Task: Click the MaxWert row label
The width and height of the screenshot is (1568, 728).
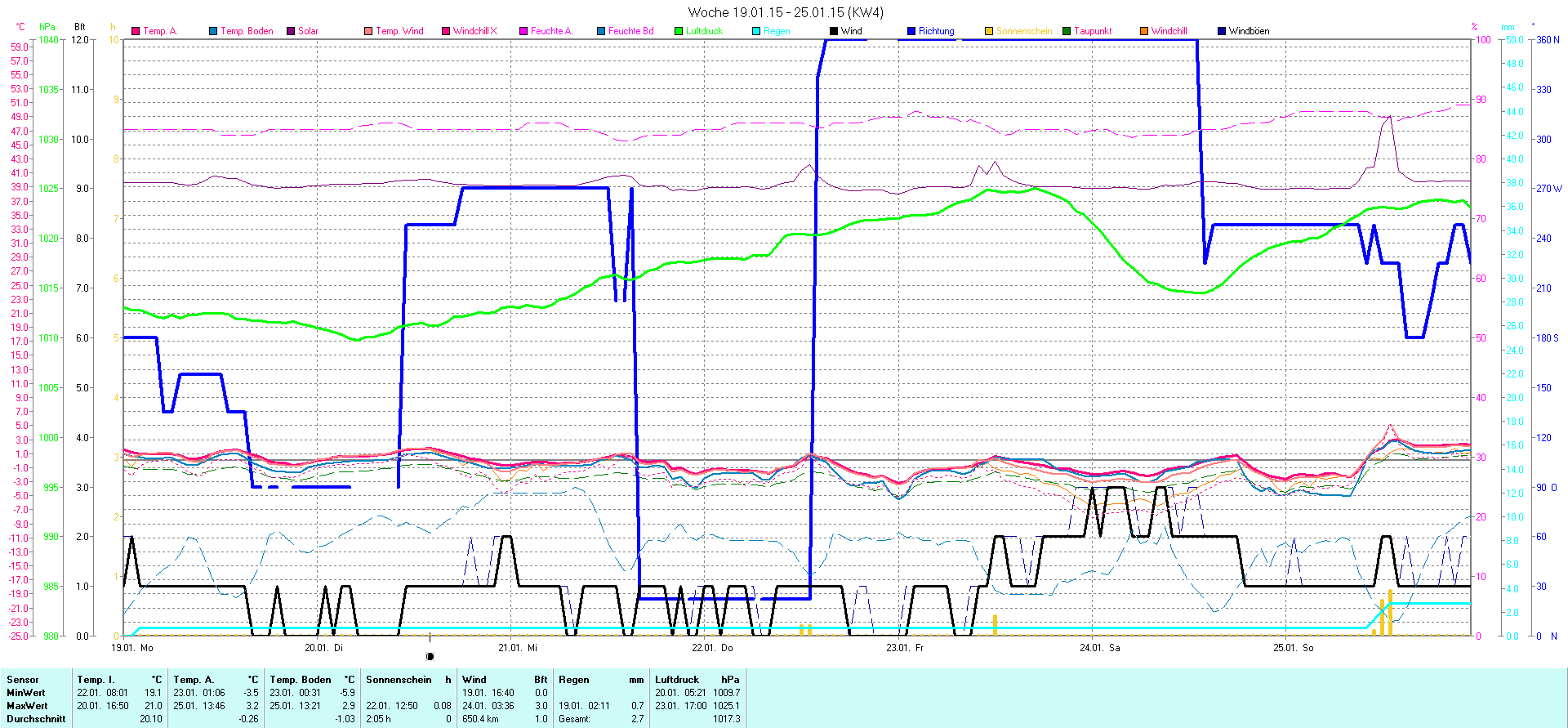Action: click(27, 706)
